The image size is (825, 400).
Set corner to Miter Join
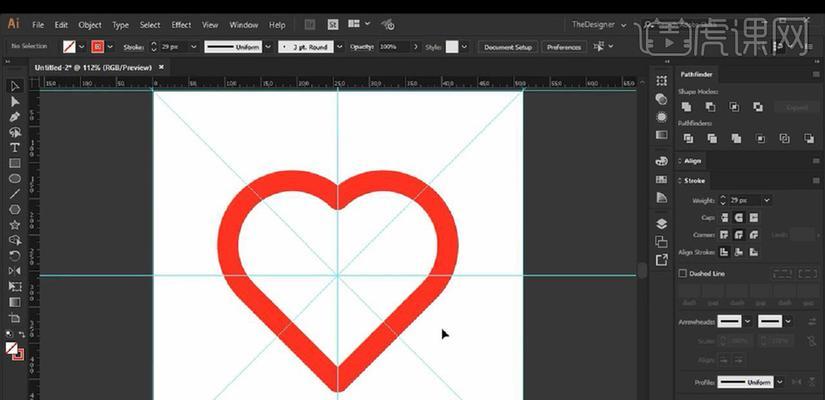pyautogui.click(x=725, y=235)
